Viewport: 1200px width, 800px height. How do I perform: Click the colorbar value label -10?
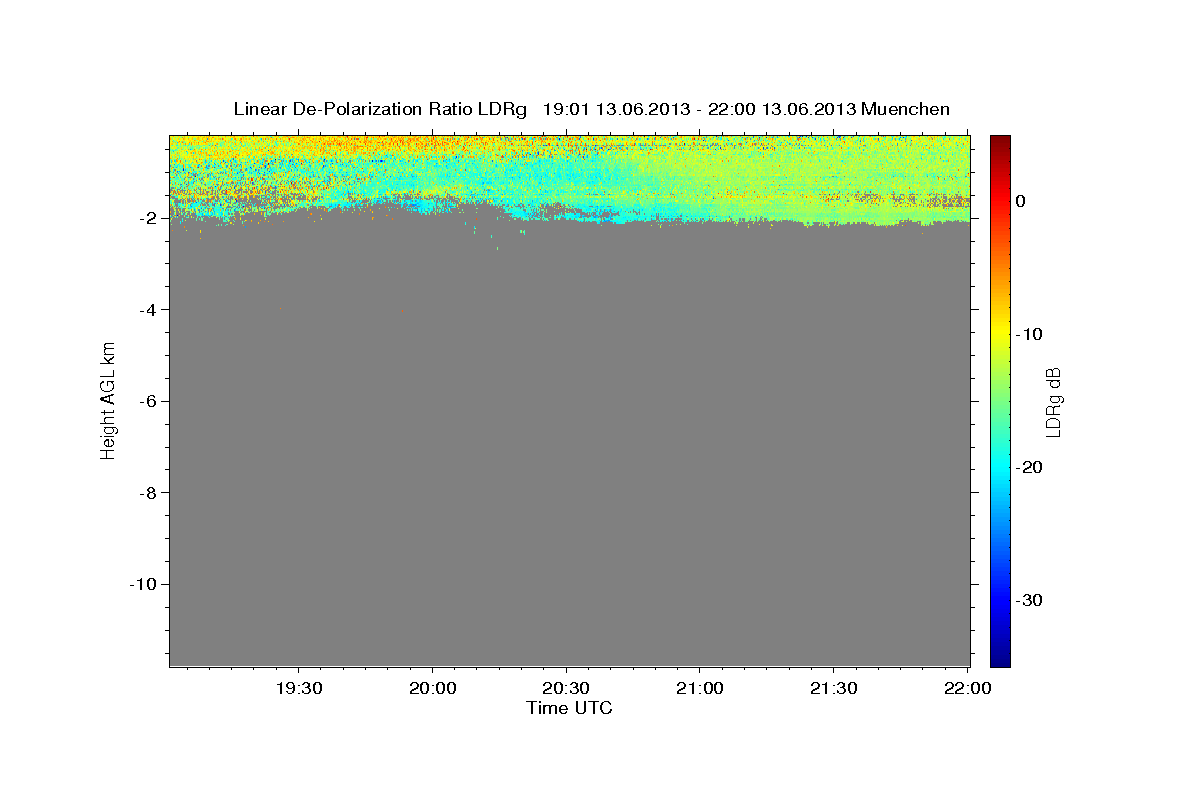(x=1030, y=334)
